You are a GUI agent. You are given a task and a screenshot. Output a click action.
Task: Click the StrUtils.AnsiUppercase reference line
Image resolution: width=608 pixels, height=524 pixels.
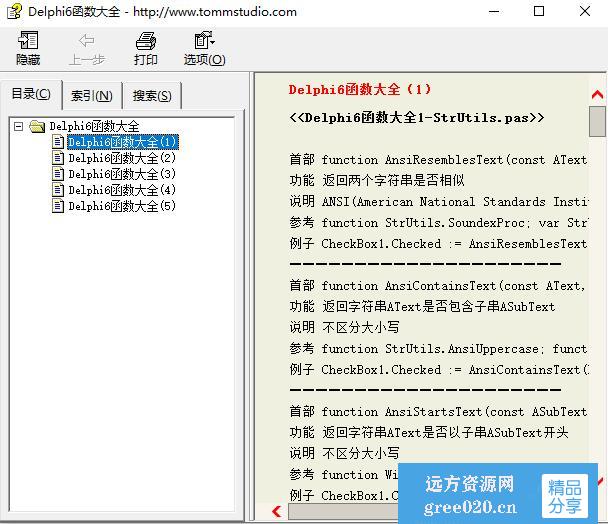click(x=438, y=348)
